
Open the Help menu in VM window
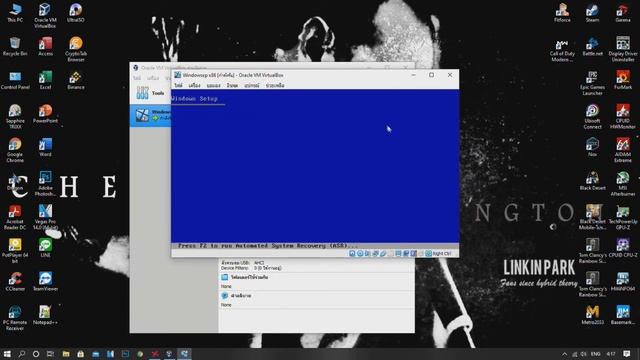[275, 86]
